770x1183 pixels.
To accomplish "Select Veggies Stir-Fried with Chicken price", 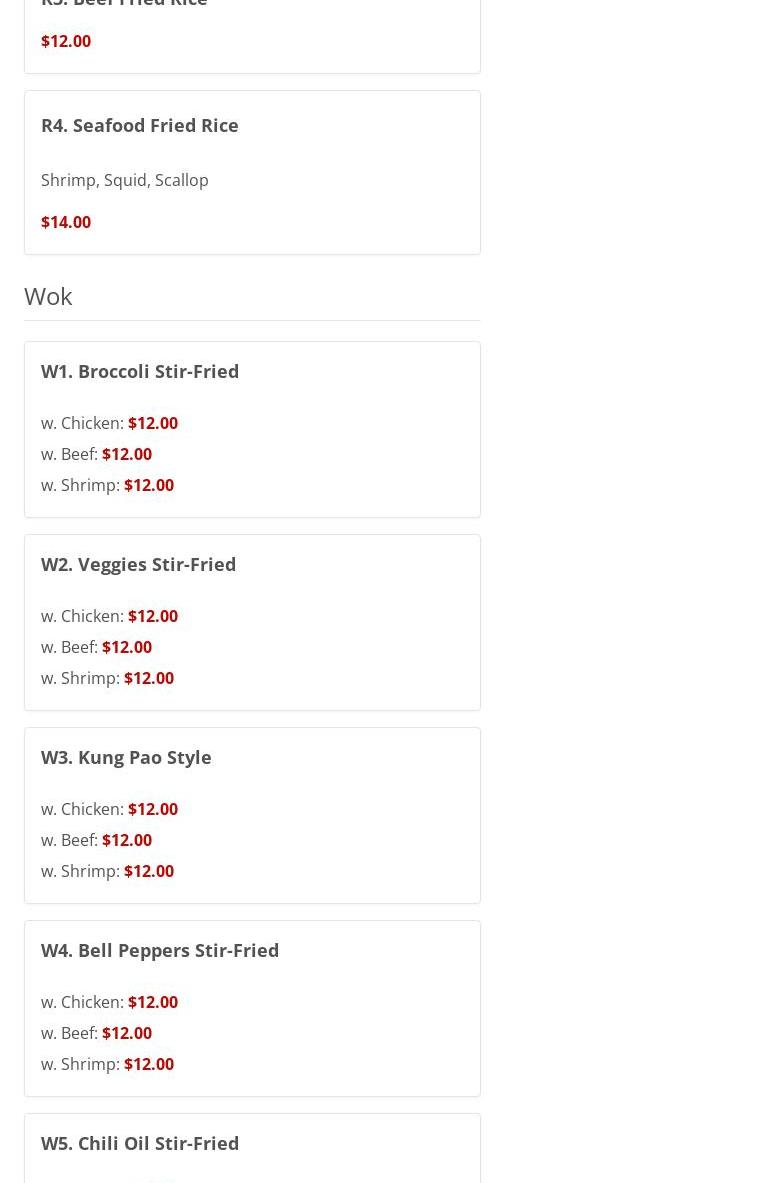I will coord(152,616).
